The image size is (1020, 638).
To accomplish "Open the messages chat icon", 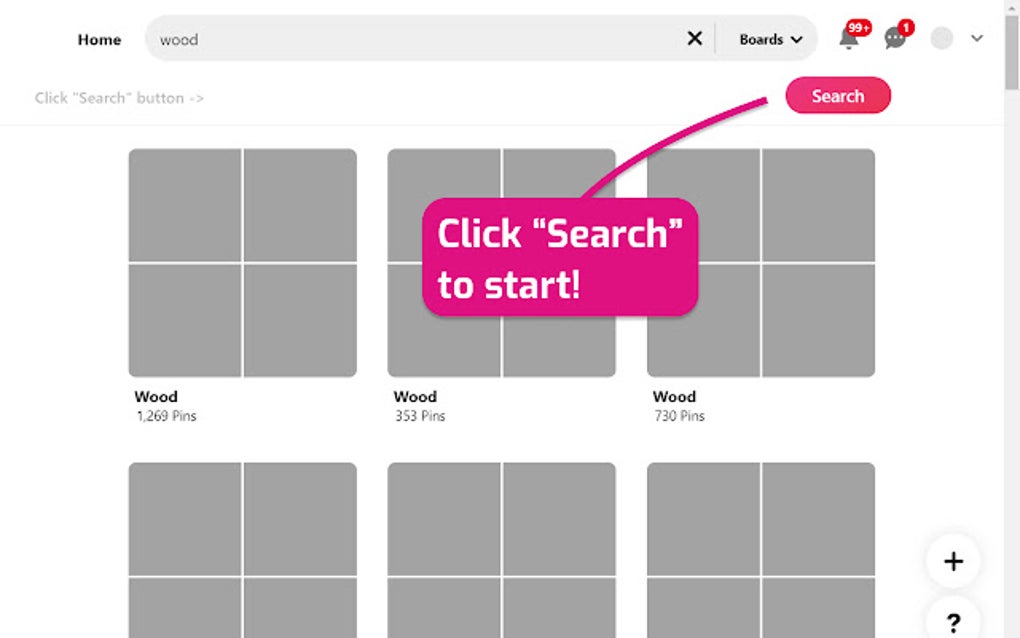I will [893, 41].
